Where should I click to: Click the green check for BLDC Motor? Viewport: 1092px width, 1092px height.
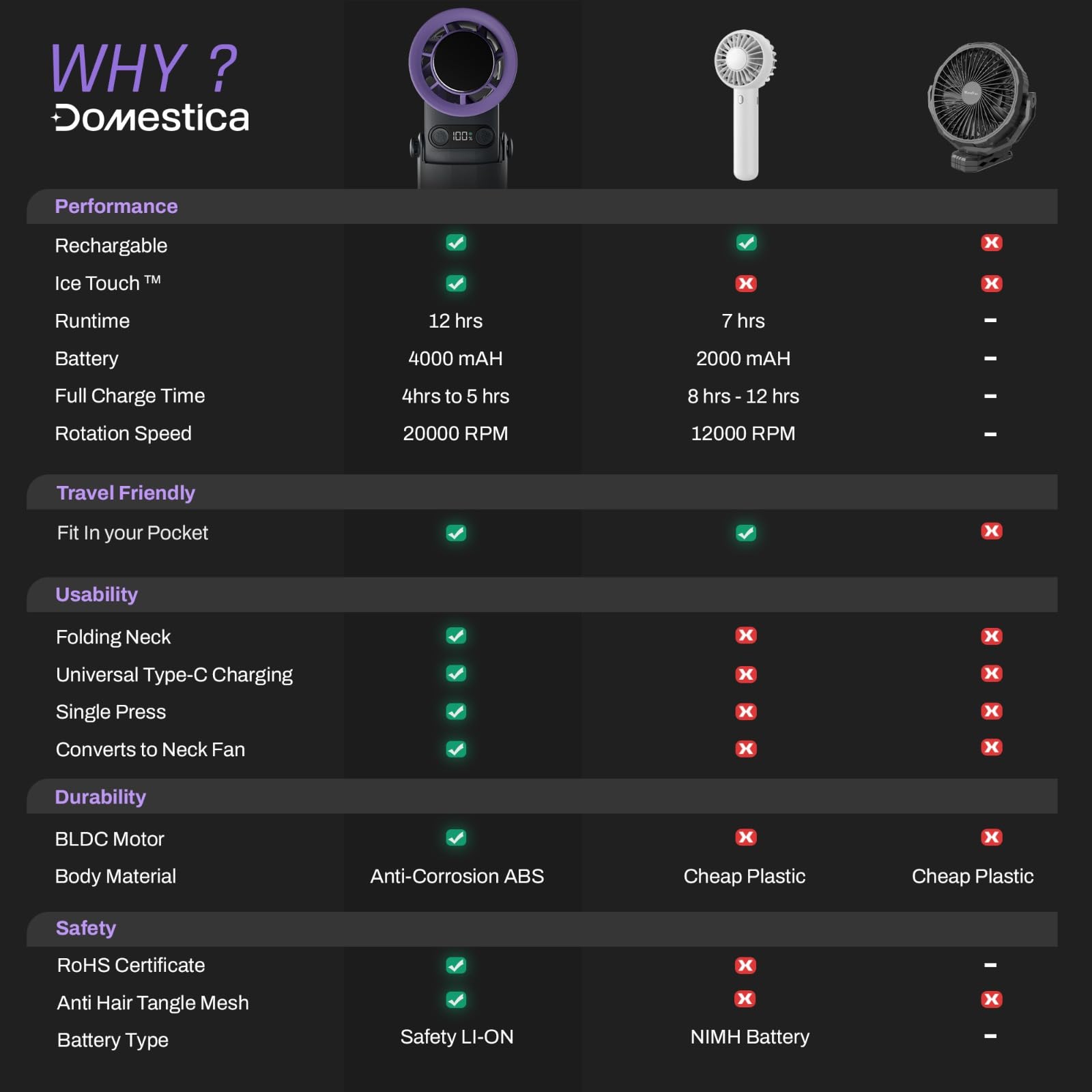[456, 837]
